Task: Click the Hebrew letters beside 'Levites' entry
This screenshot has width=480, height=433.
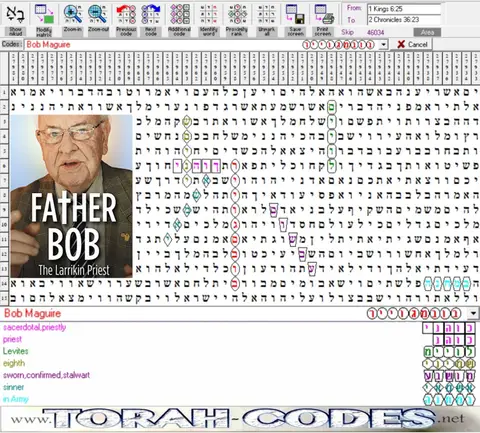Action: coord(449,352)
